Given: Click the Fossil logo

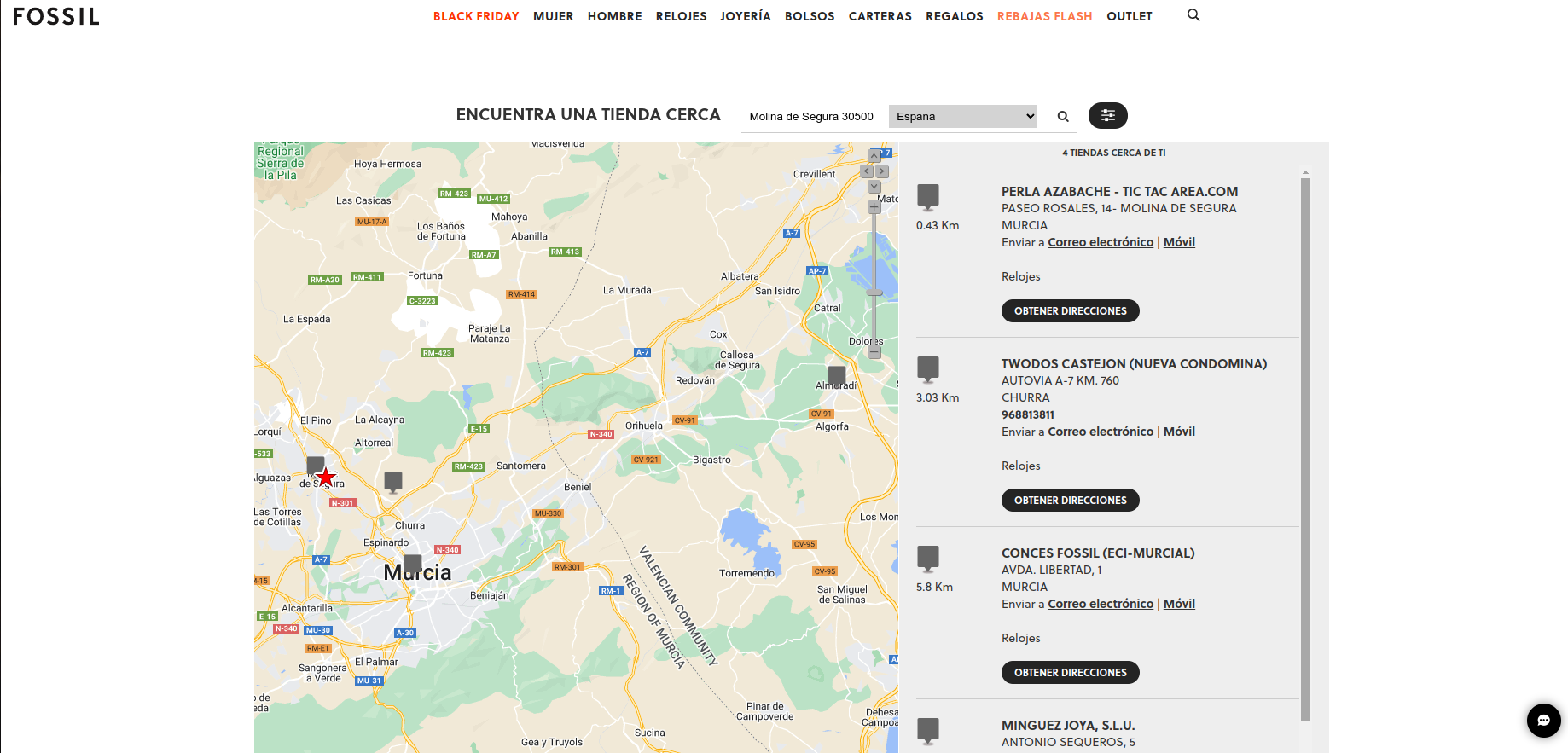Looking at the screenshot, I should pos(56,16).
